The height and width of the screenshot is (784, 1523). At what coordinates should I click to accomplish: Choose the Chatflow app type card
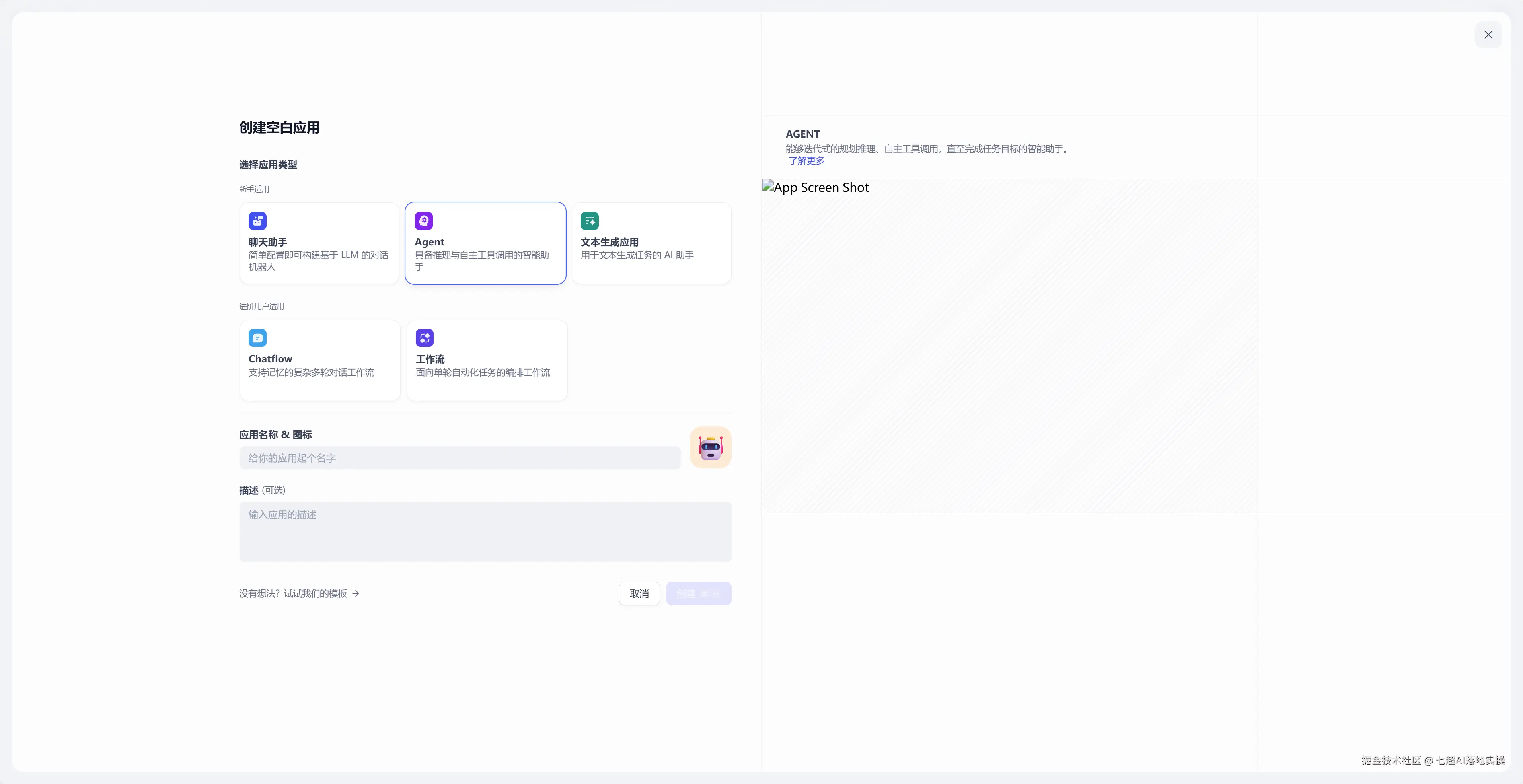[x=319, y=361]
